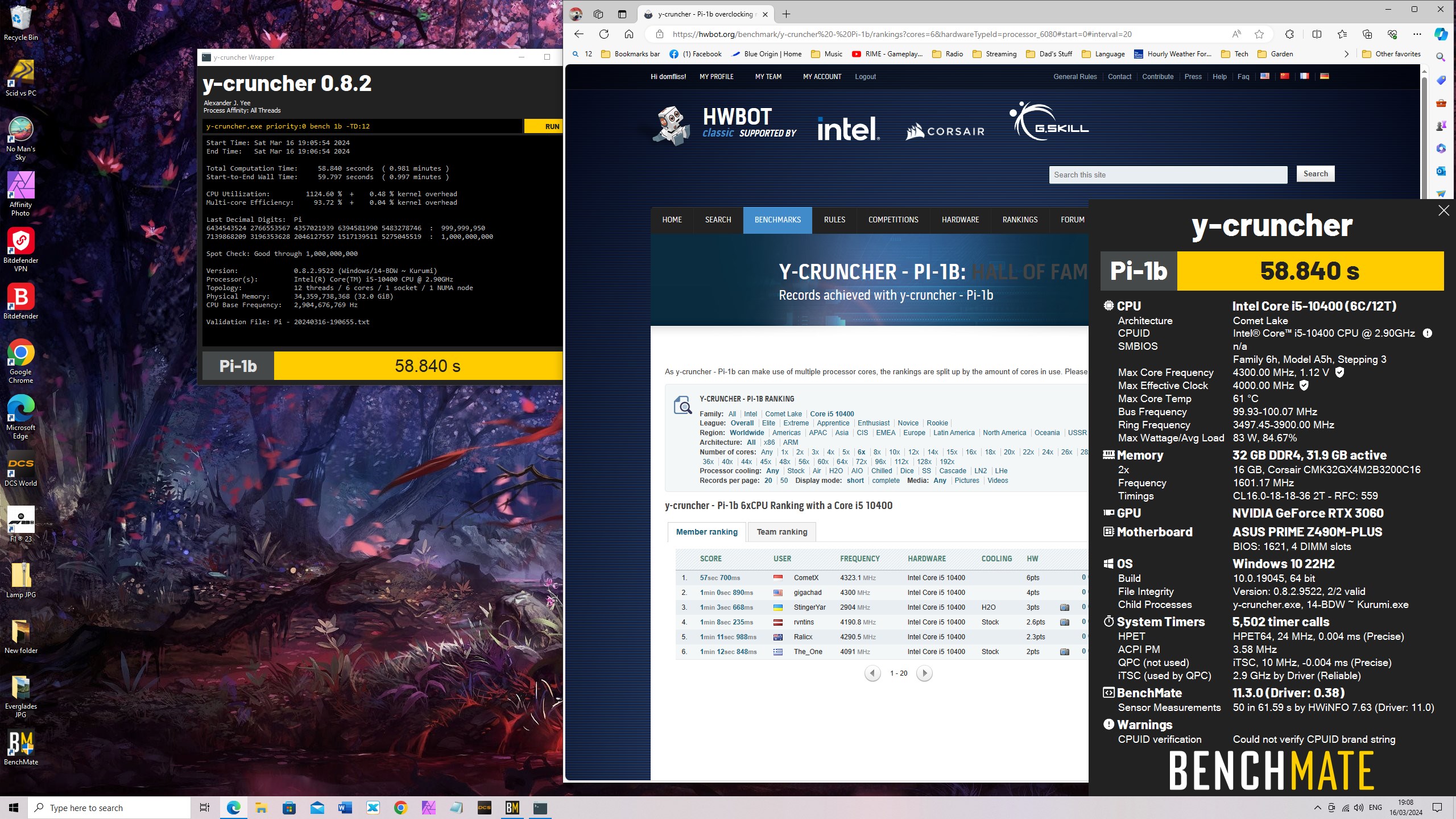The width and height of the screenshot is (1456, 819).
Task: Click the Windows Start button
Action: (x=14, y=808)
